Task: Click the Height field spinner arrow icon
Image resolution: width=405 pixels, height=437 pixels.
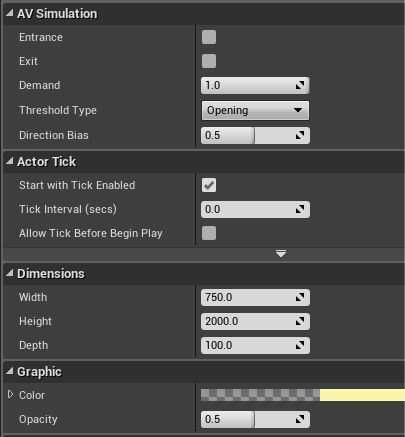Action: tap(300, 321)
